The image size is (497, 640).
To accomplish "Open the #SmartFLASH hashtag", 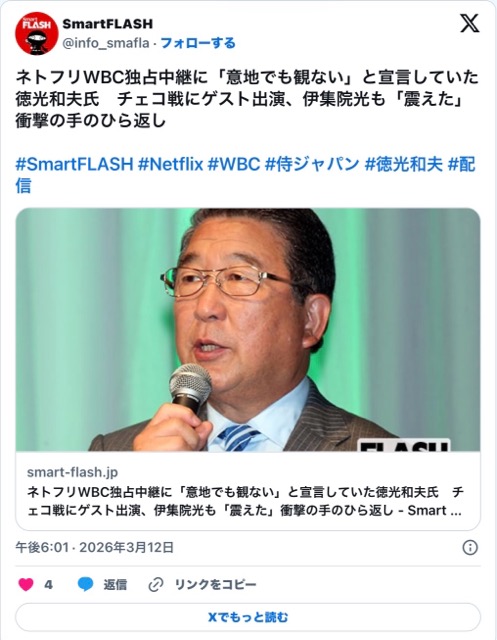I will coord(74,164).
